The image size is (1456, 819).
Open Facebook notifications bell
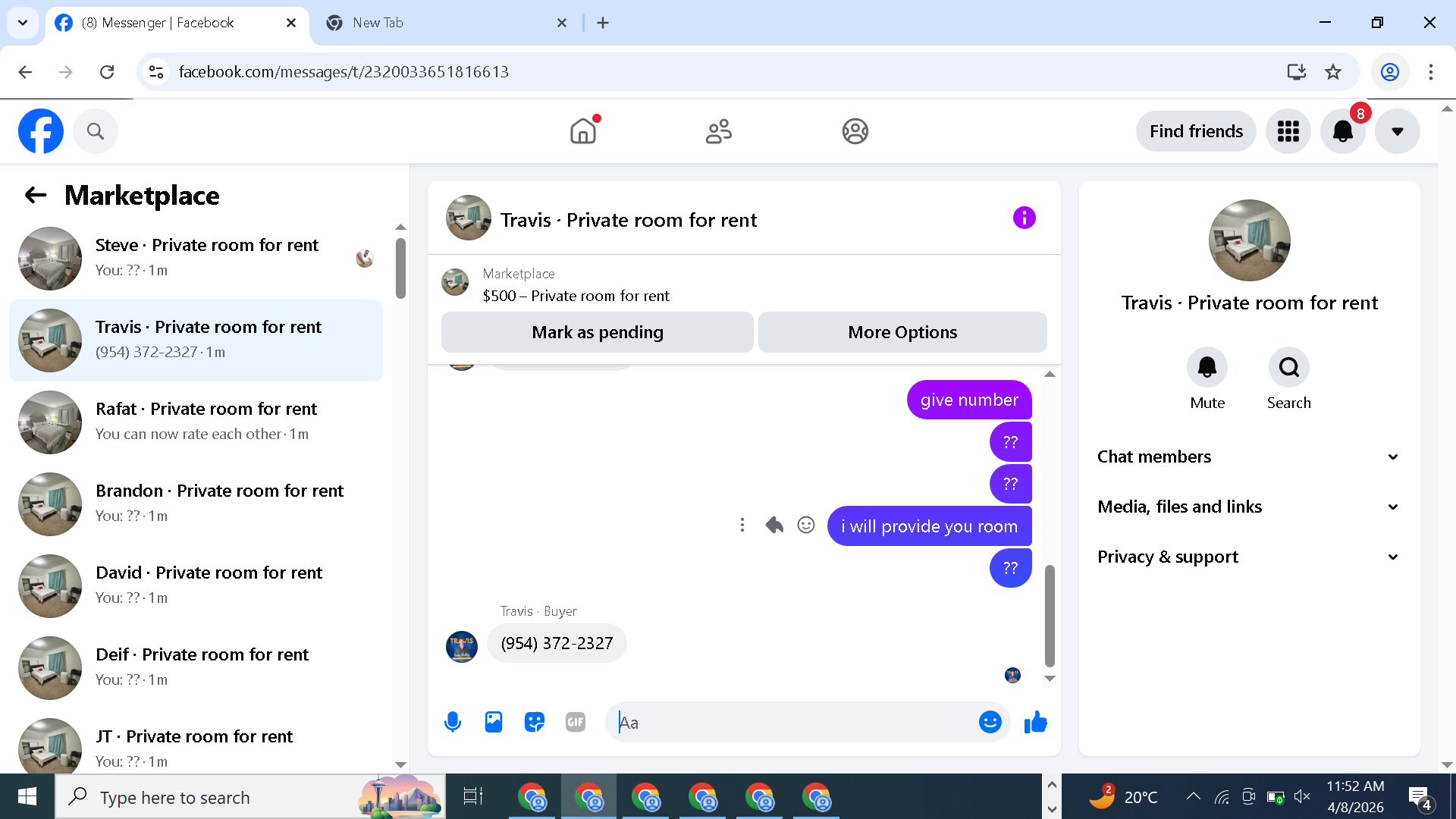coord(1342,131)
